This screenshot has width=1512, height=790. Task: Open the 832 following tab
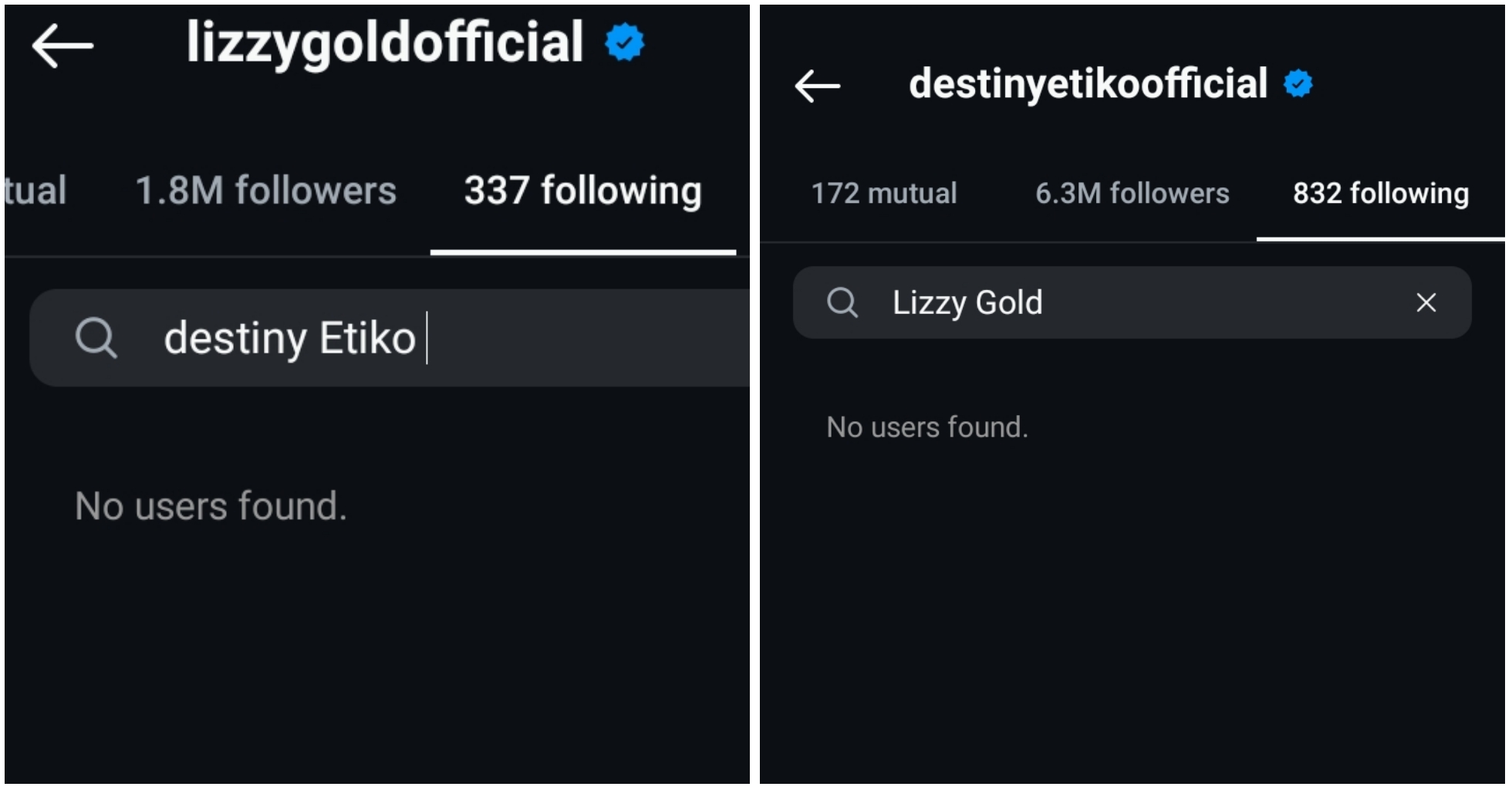[1380, 194]
